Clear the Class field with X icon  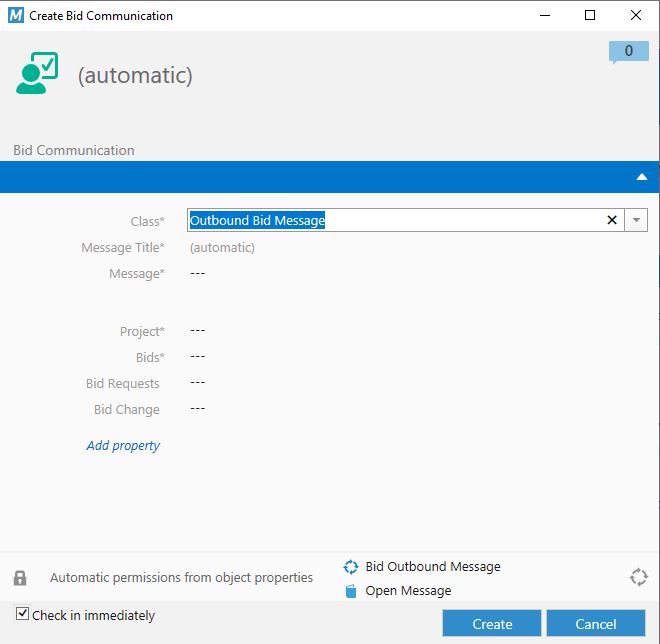point(612,220)
